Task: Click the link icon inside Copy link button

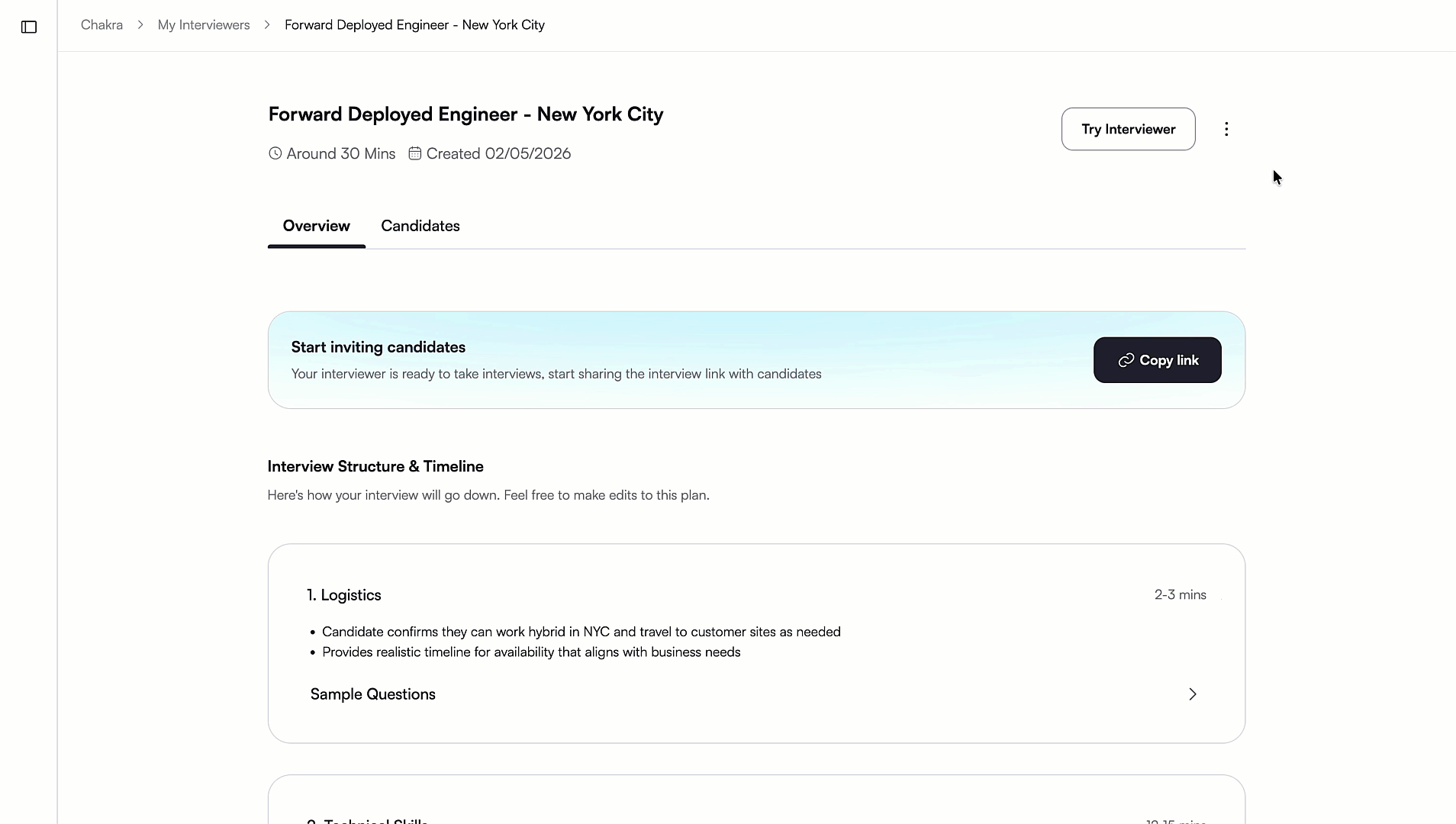Action: (x=1126, y=359)
